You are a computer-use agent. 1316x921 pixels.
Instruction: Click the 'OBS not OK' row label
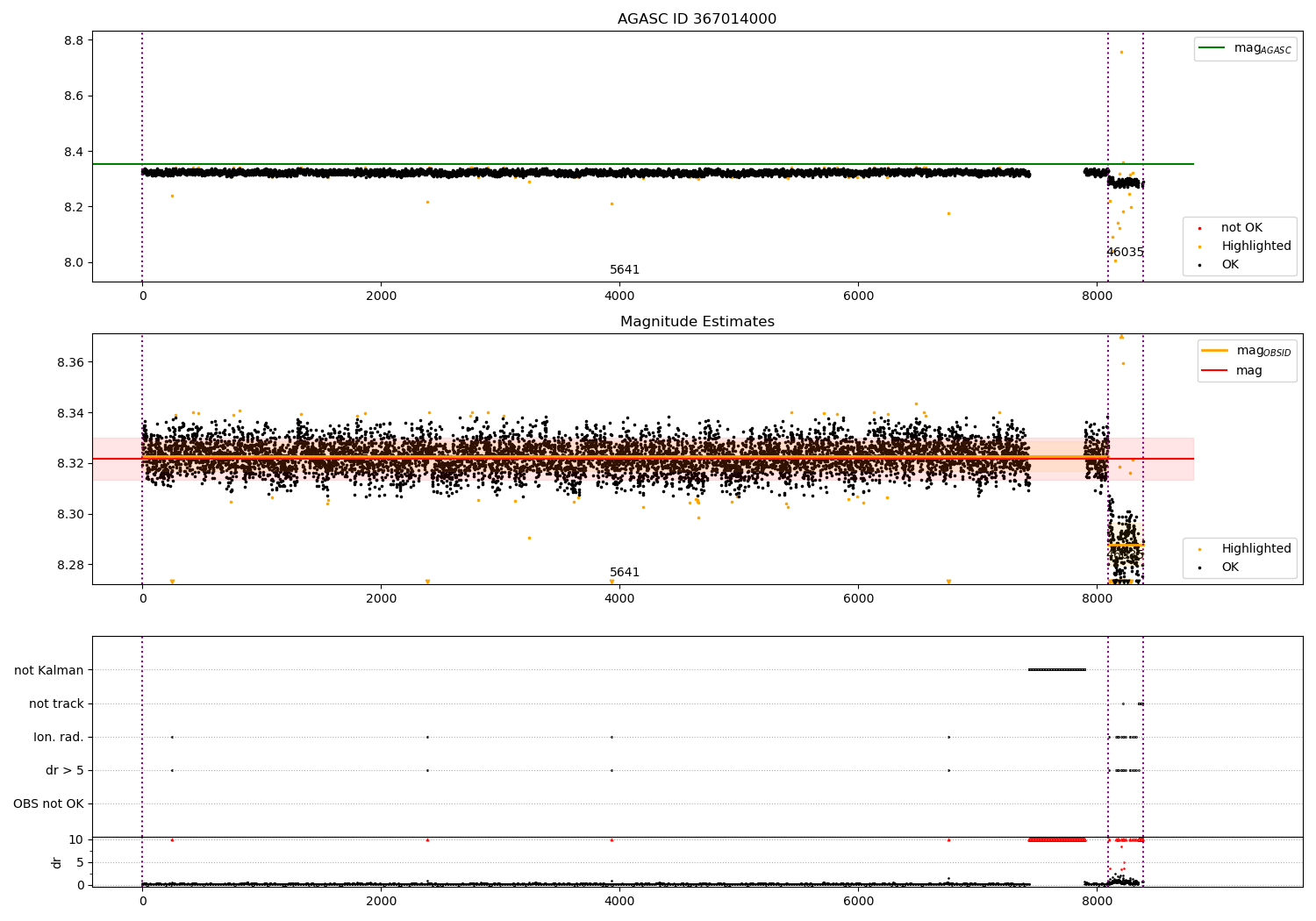(x=48, y=804)
